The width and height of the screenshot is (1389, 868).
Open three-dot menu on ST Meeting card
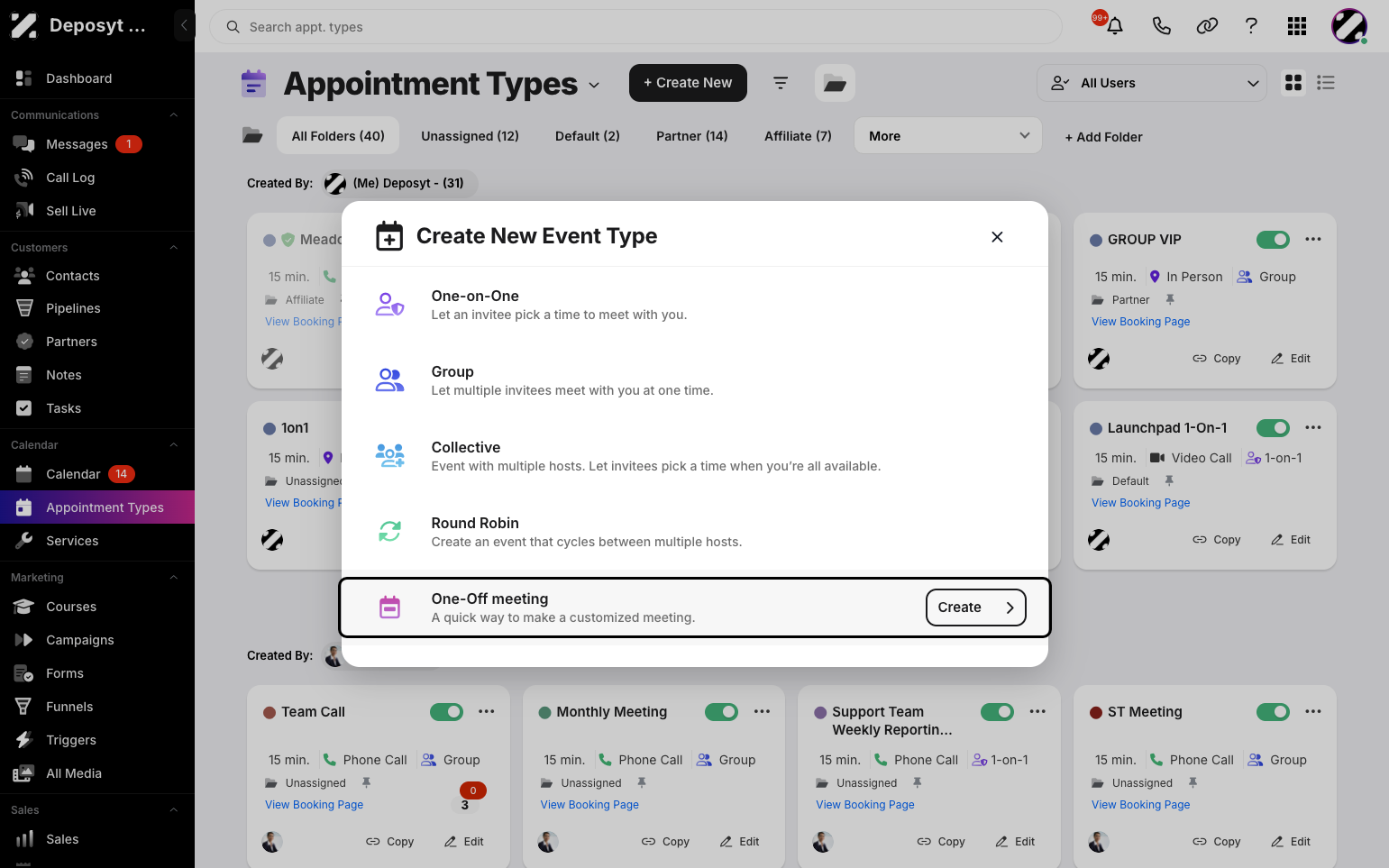[1313, 712]
